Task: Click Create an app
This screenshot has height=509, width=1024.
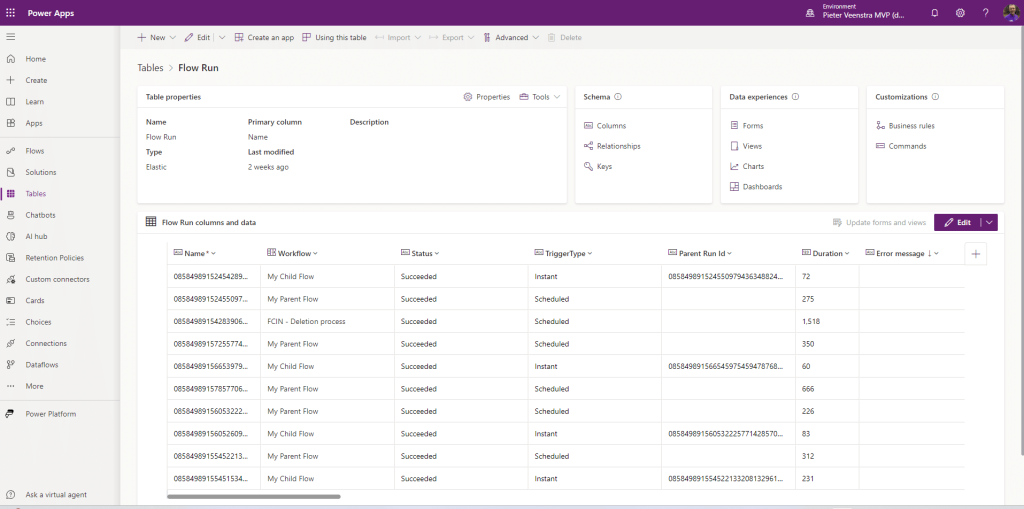Action: [264, 37]
